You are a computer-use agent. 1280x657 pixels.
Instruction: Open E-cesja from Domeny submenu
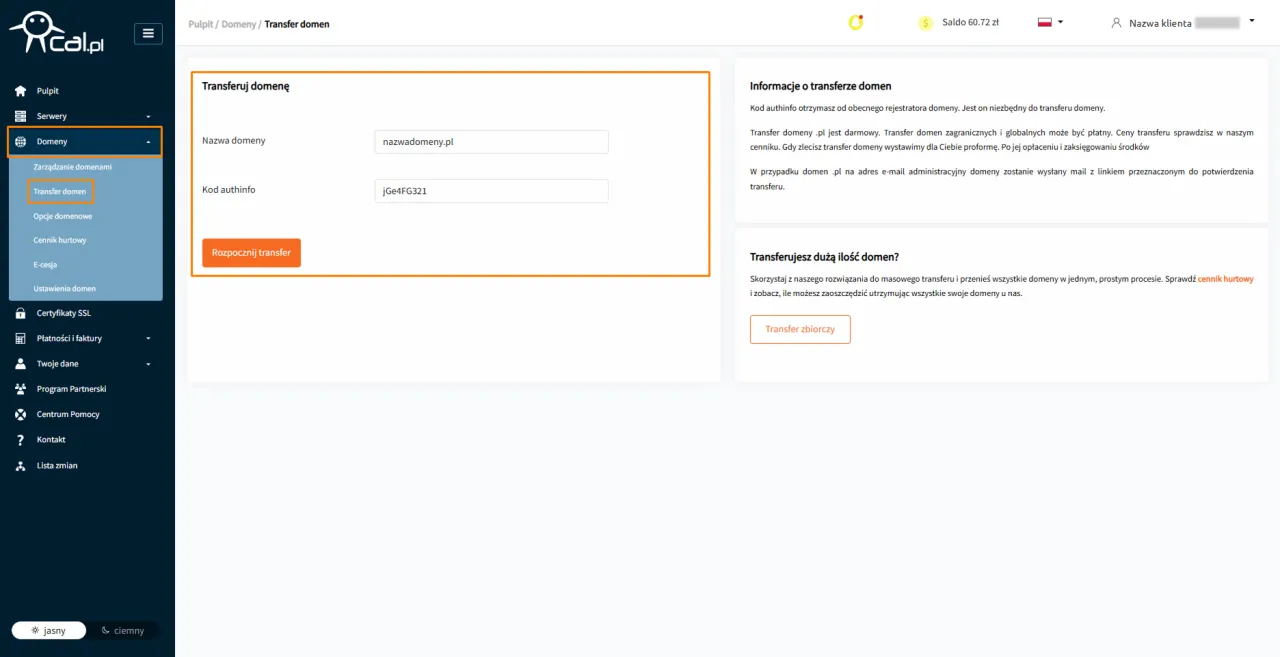tap(45, 264)
